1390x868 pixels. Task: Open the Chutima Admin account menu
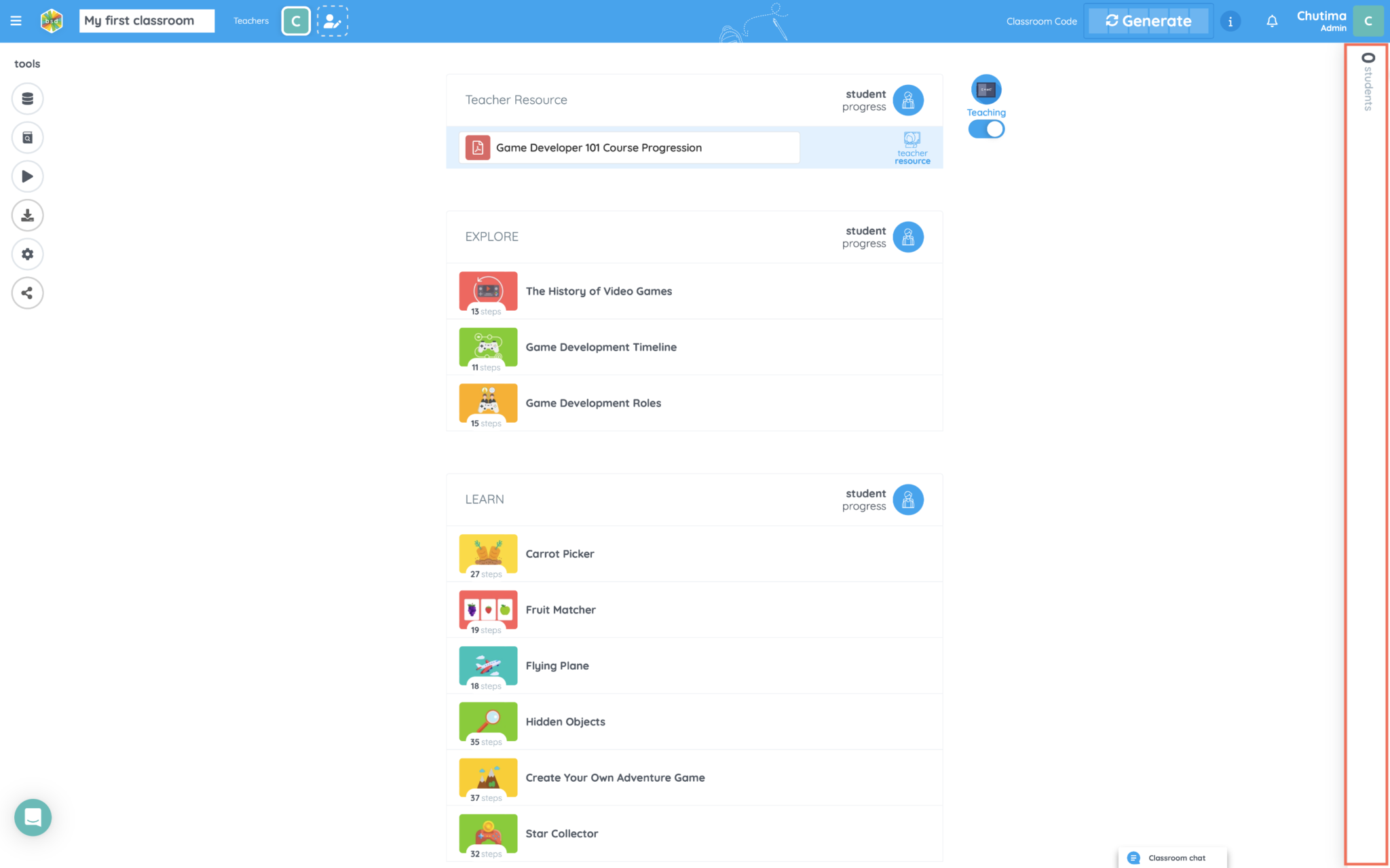click(x=1321, y=20)
